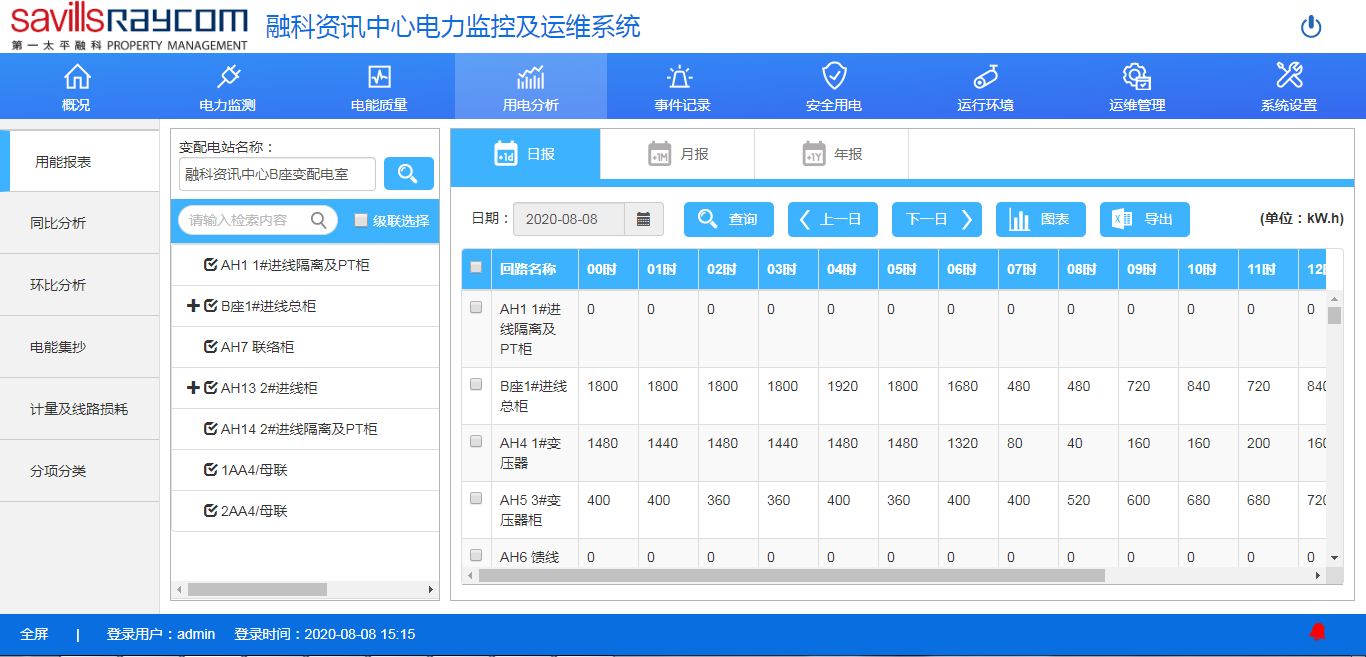The width and height of the screenshot is (1366, 657).
Task: Click the table scrollbar down arrow
Action: 1334,558
